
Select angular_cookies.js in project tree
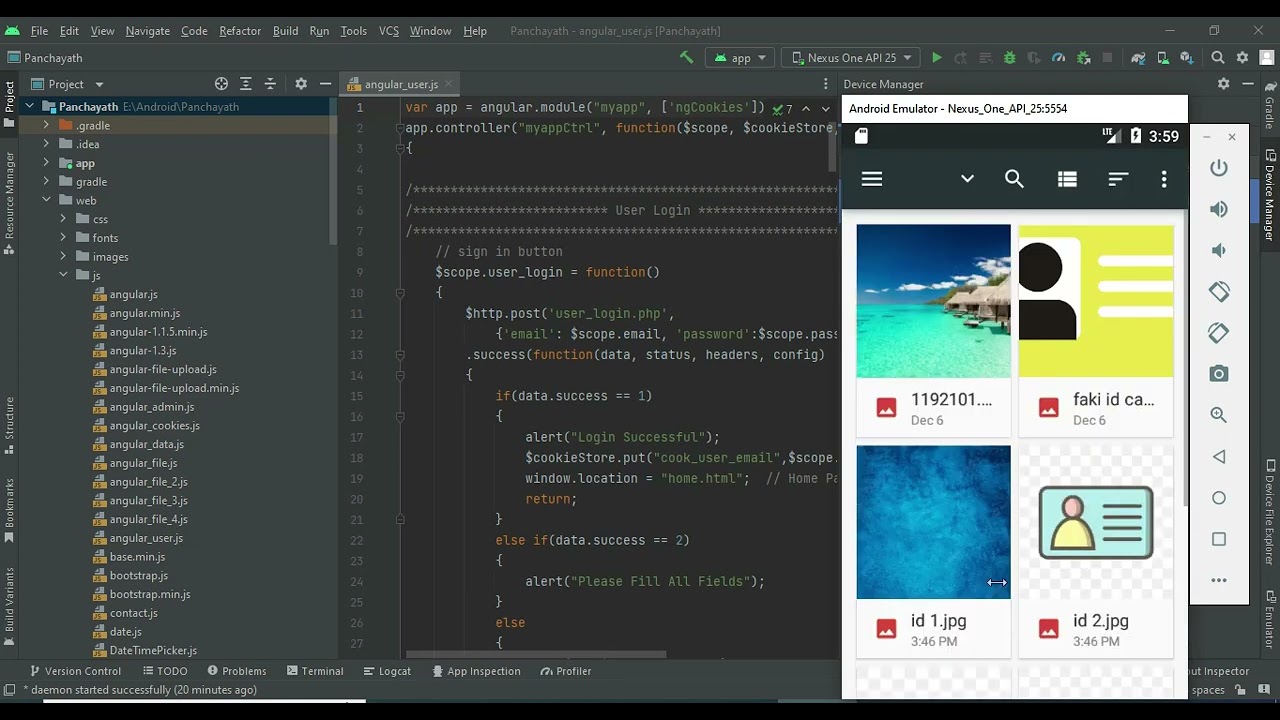(154, 426)
